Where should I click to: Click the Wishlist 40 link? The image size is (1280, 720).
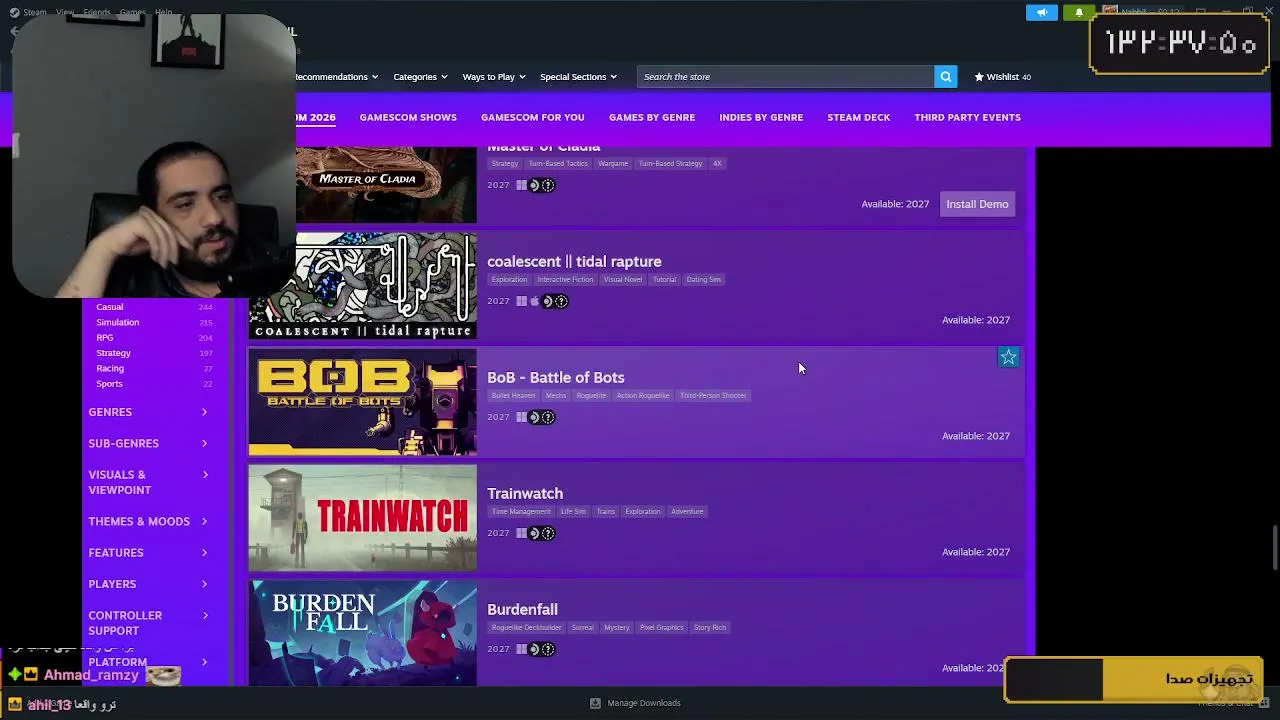click(1003, 77)
